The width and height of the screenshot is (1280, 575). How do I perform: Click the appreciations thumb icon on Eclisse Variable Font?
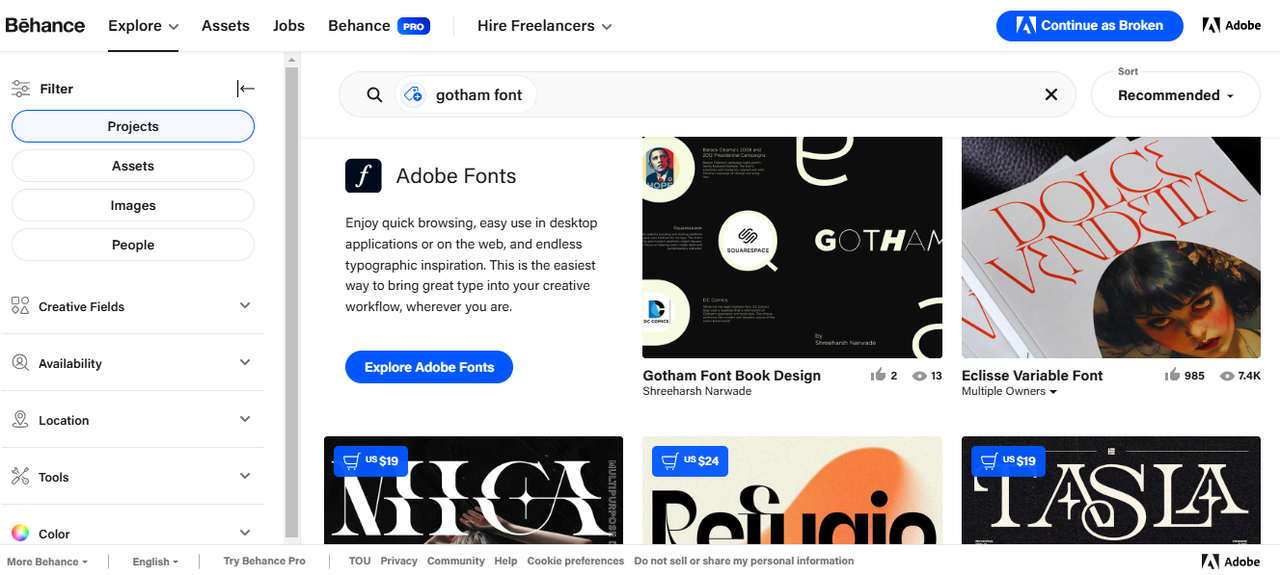pyautogui.click(x=1172, y=375)
